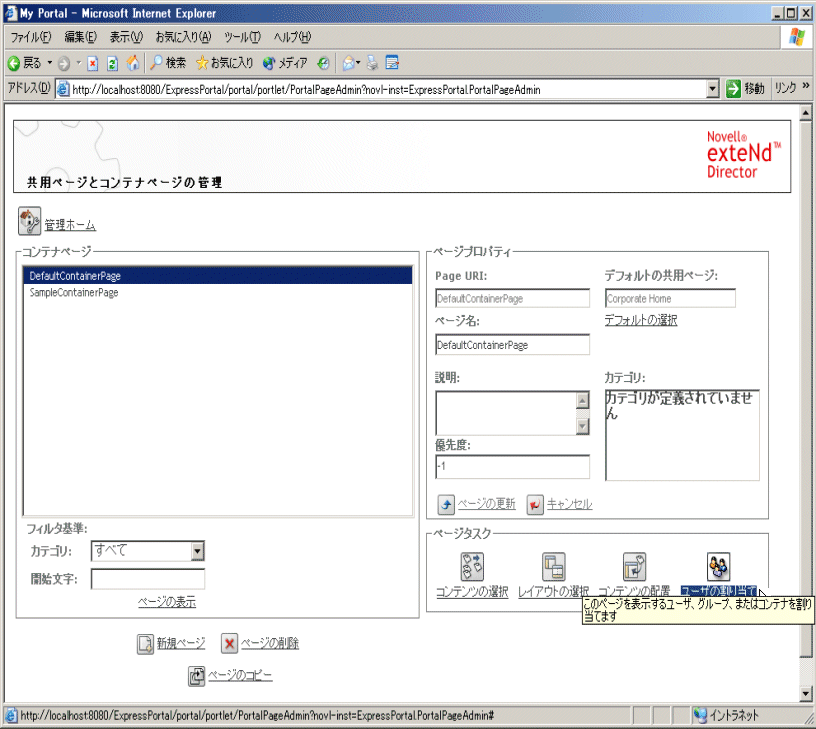Screen dimensions: 816x729
Task: Click the copy page (ページのコピー) icon
Action: point(196,676)
